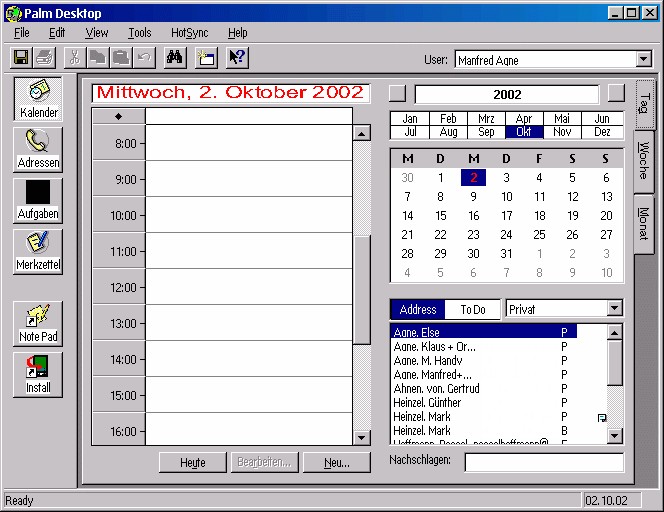Open the Tools menu

pyautogui.click(x=140, y=33)
